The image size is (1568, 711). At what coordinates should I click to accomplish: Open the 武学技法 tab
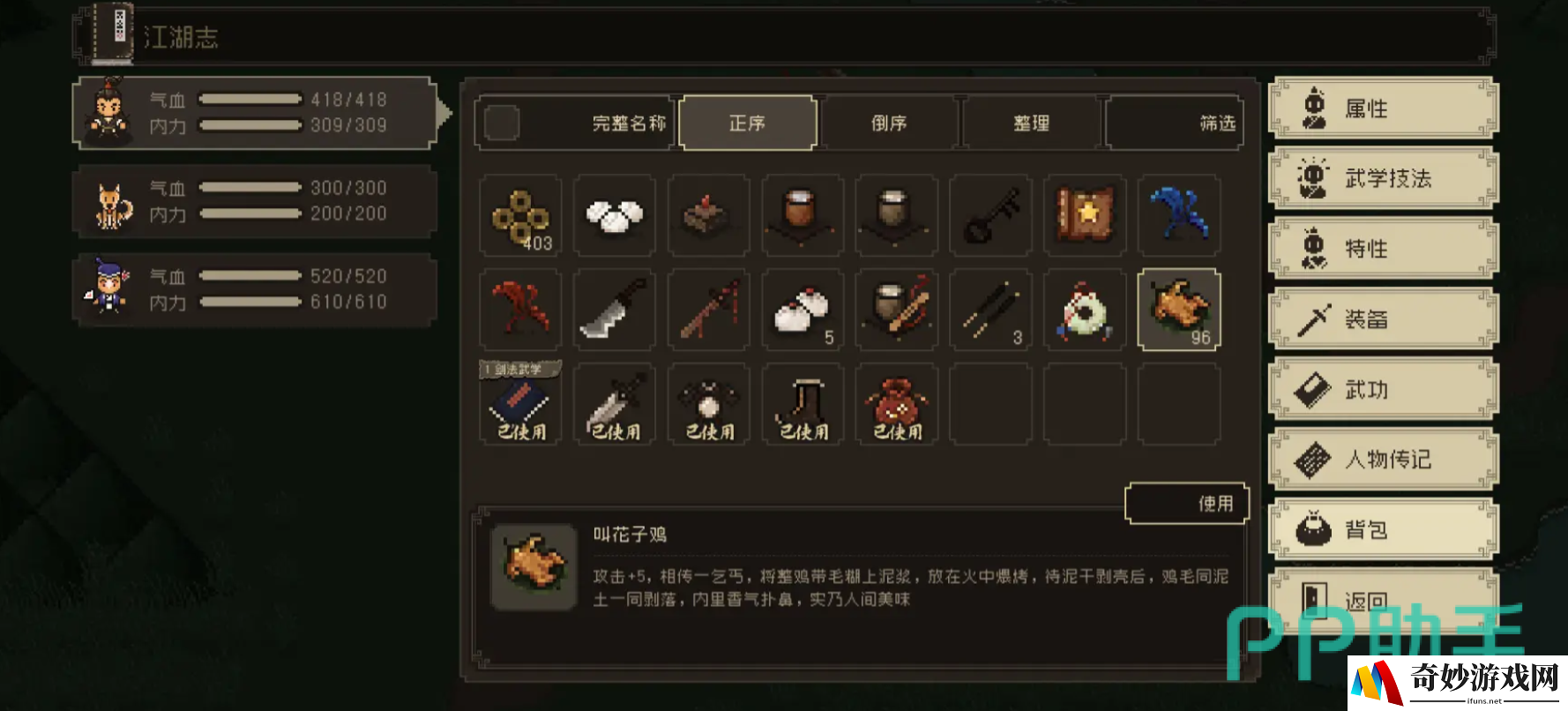[x=1384, y=178]
